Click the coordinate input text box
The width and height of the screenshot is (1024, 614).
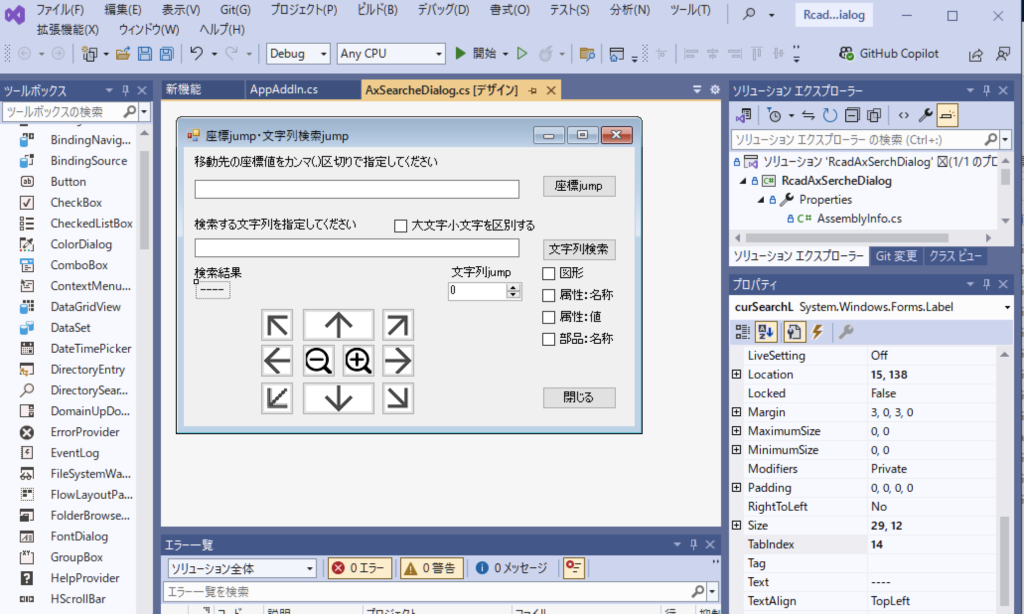click(x=357, y=189)
